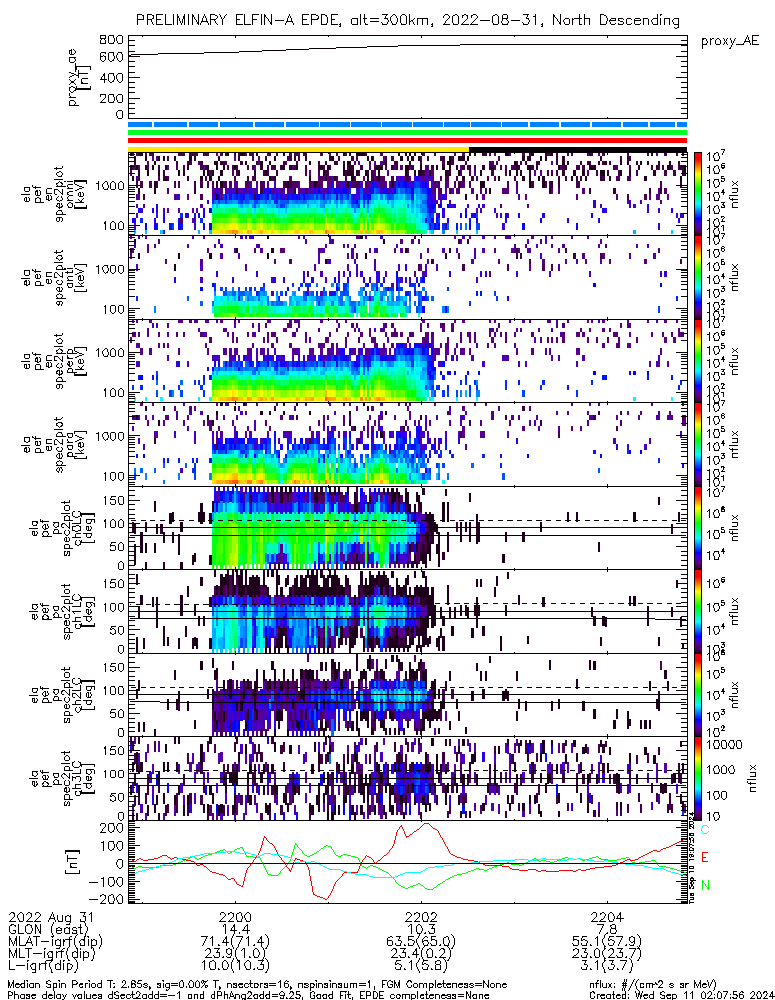Click the 'Phase delay values' footer line
The height and width of the screenshot is (1000, 775).
click(249, 995)
